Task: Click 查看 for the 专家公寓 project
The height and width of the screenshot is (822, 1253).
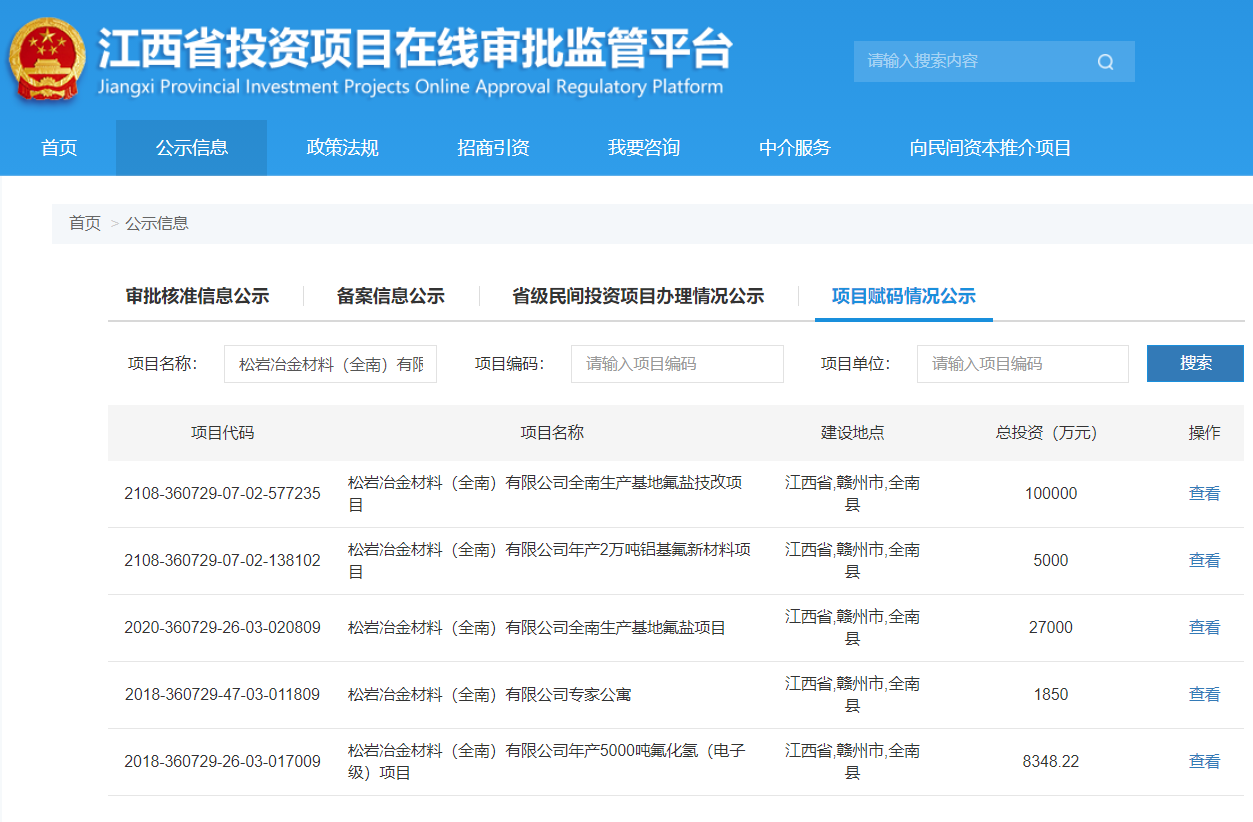Action: pos(1204,694)
